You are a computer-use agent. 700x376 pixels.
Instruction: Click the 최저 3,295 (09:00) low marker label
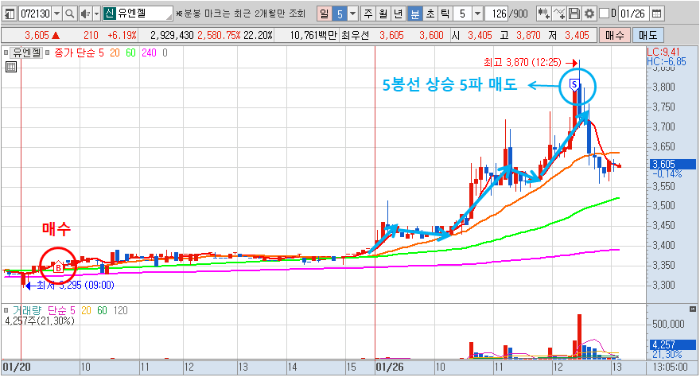[75, 285]
